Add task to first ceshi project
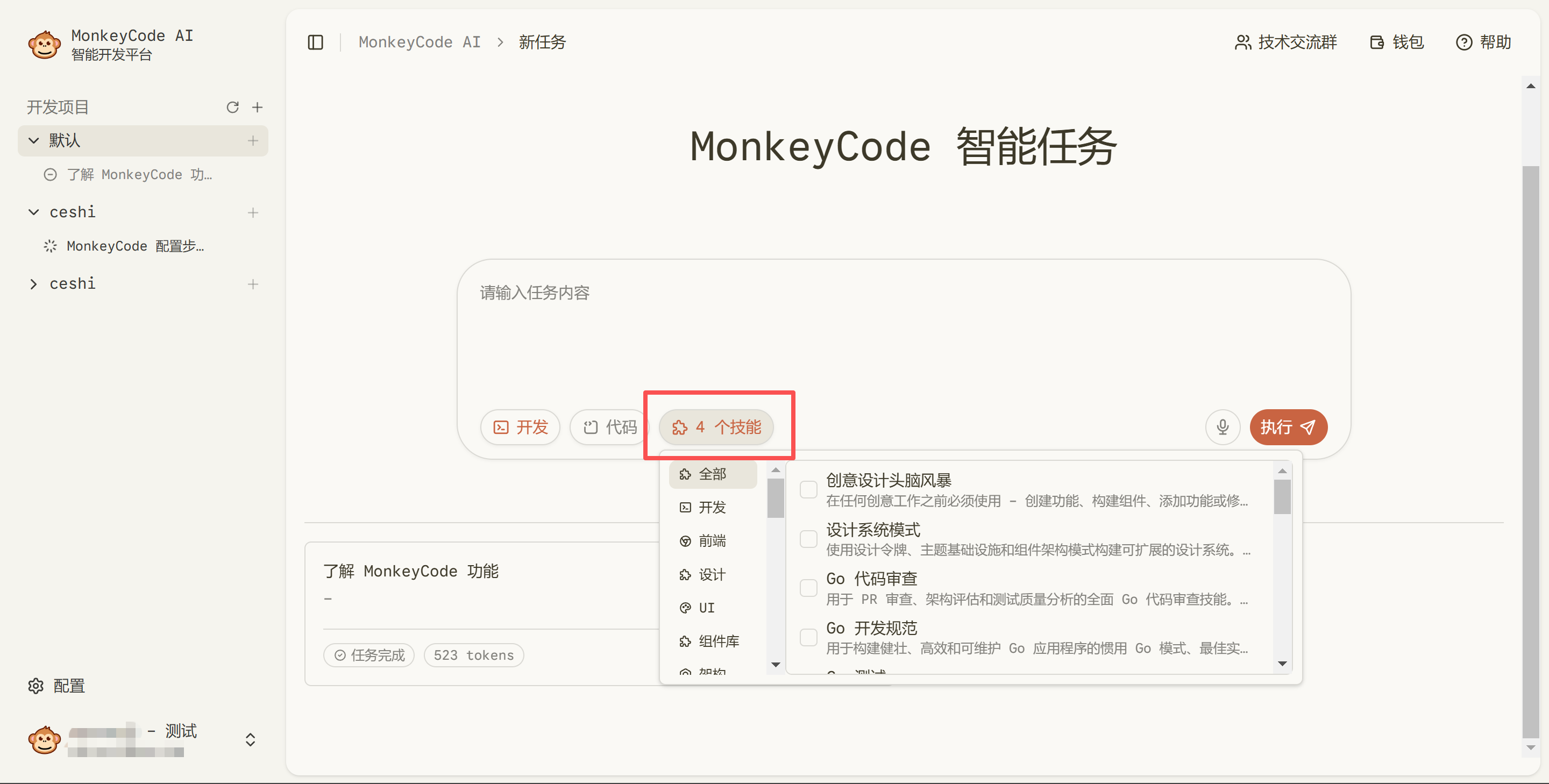1549x784 pixels. [253, 212]
